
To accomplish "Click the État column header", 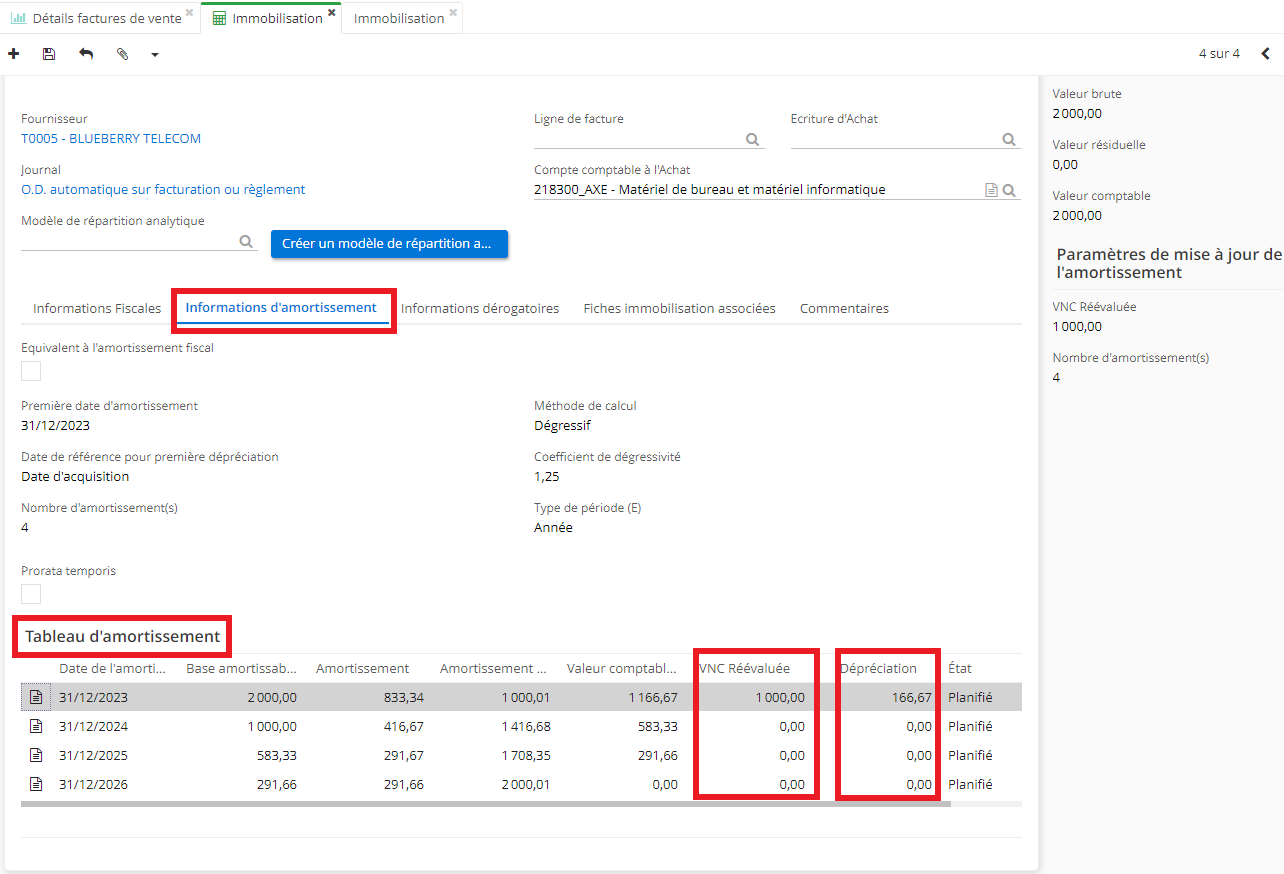I will pyautogui.click(x=960, y=669).
